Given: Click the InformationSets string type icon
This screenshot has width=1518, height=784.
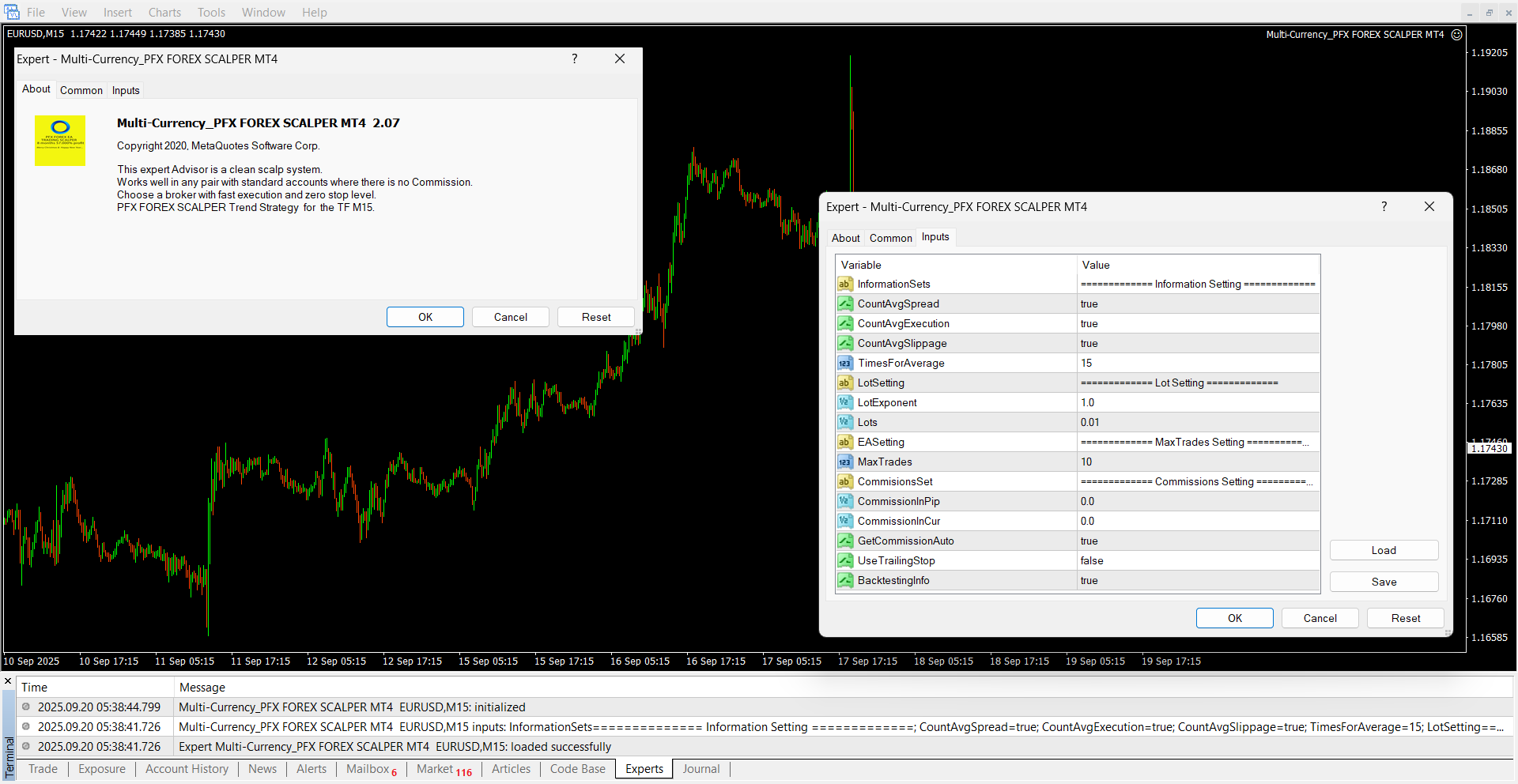Looking at the screenshot, I should point(845,284).
